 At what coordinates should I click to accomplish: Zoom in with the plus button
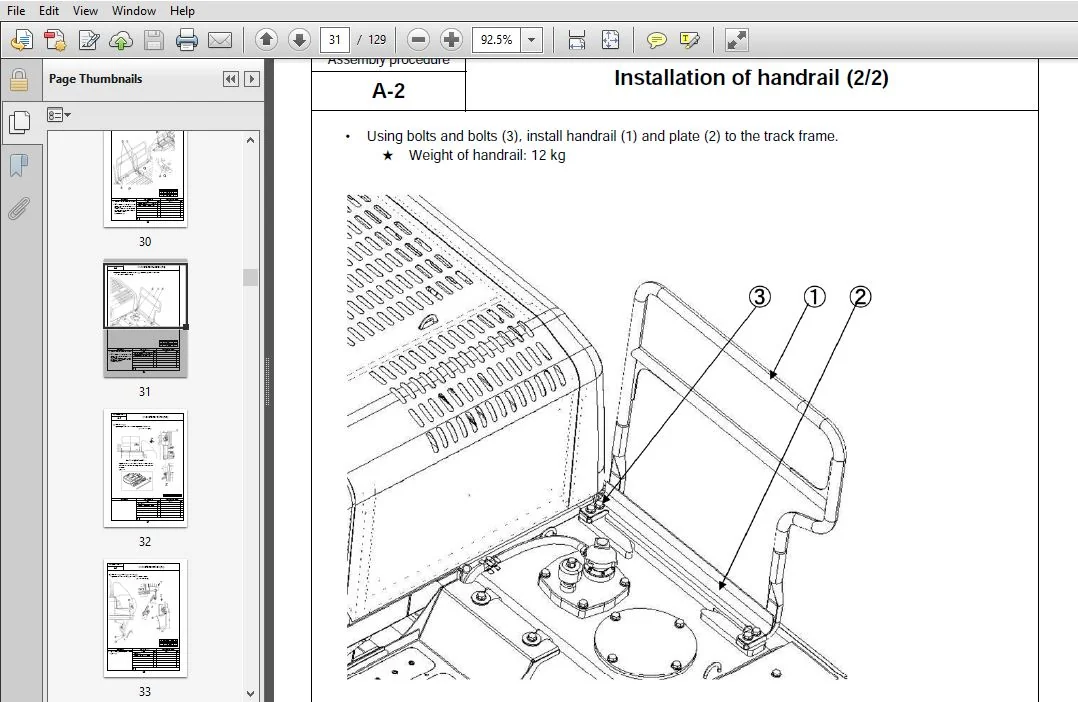(451, 40)
